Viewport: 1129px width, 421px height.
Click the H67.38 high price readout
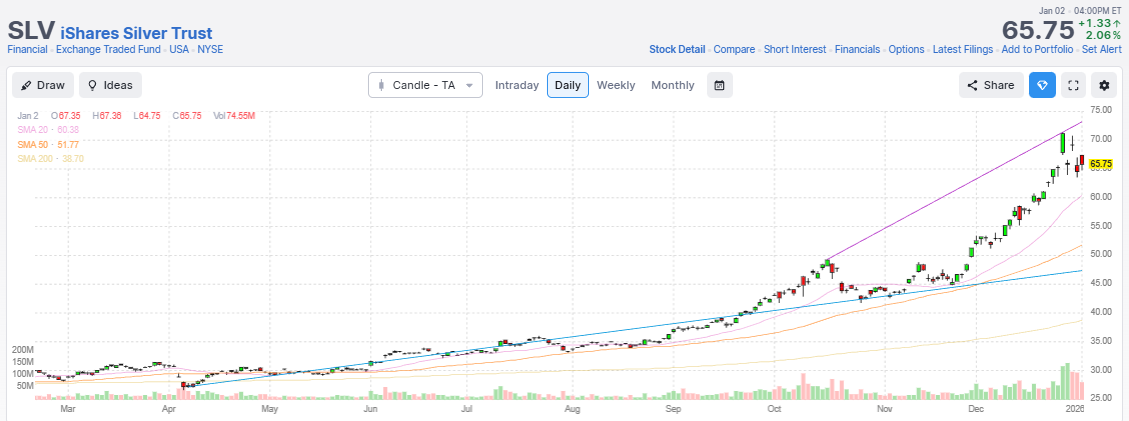click(x=107, y=116)
